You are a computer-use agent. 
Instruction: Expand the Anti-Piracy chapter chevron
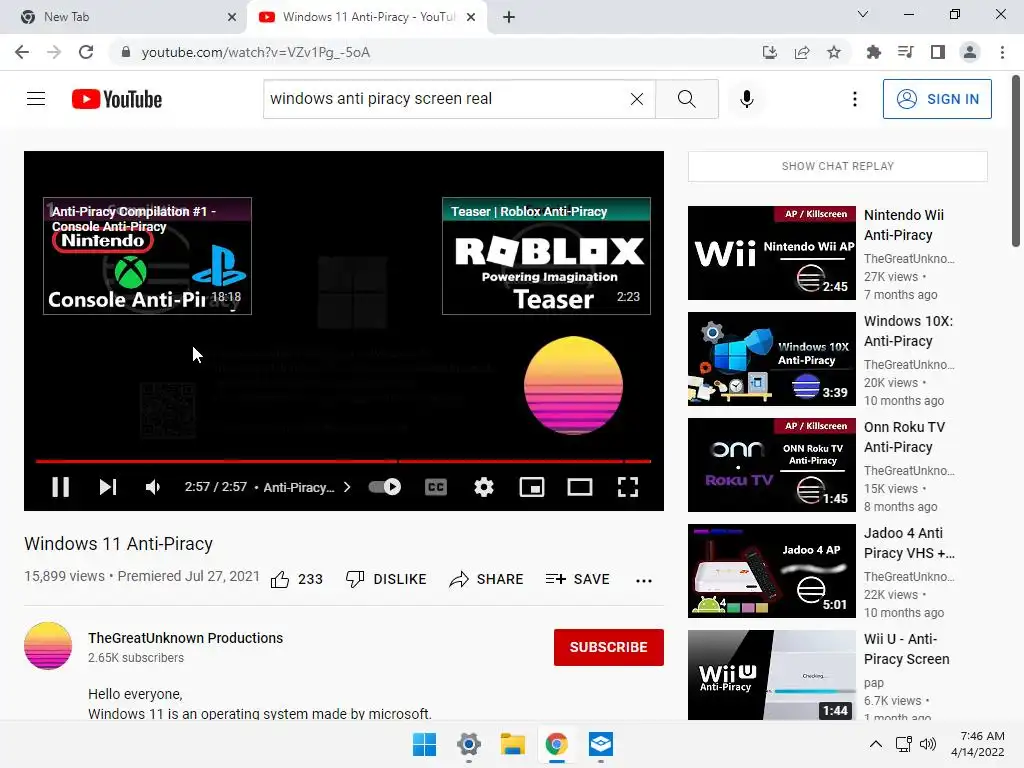pyautogui.click(x=347, y=487)
